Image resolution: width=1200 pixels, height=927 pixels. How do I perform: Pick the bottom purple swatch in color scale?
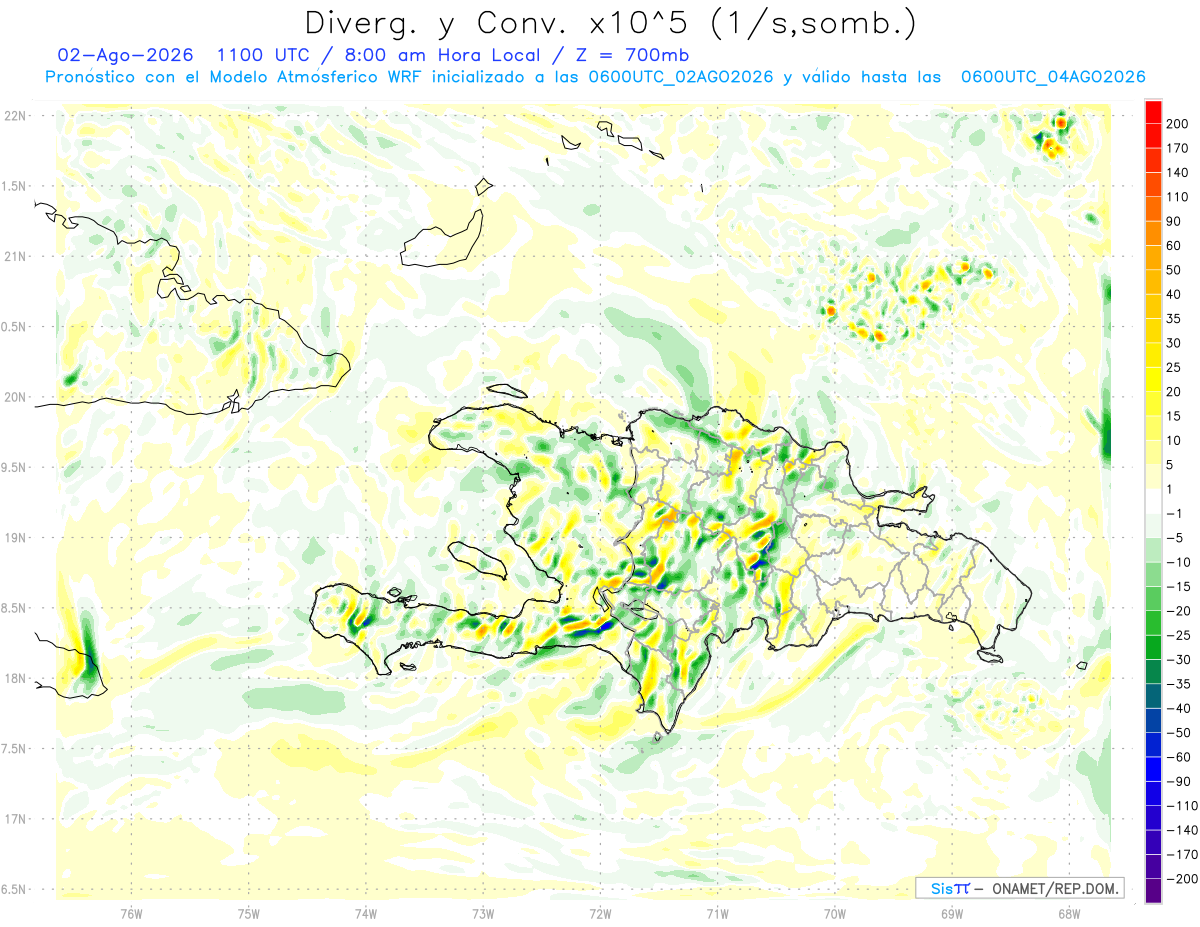(x=1153, y=892)
